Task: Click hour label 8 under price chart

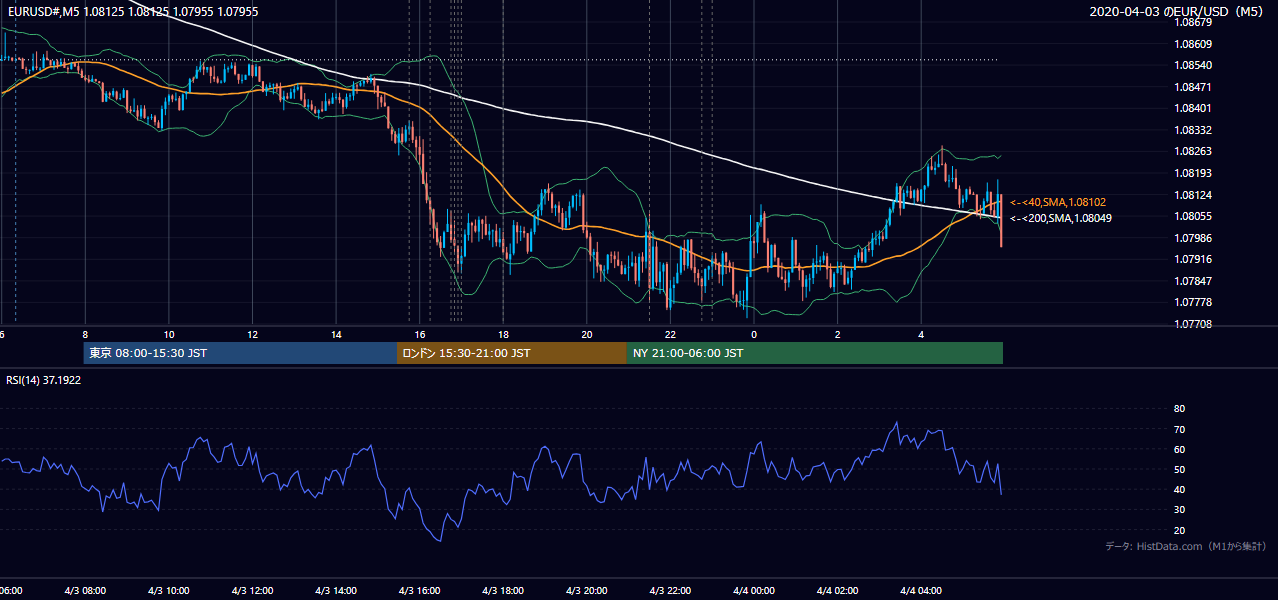Action: tap(85, 335)
